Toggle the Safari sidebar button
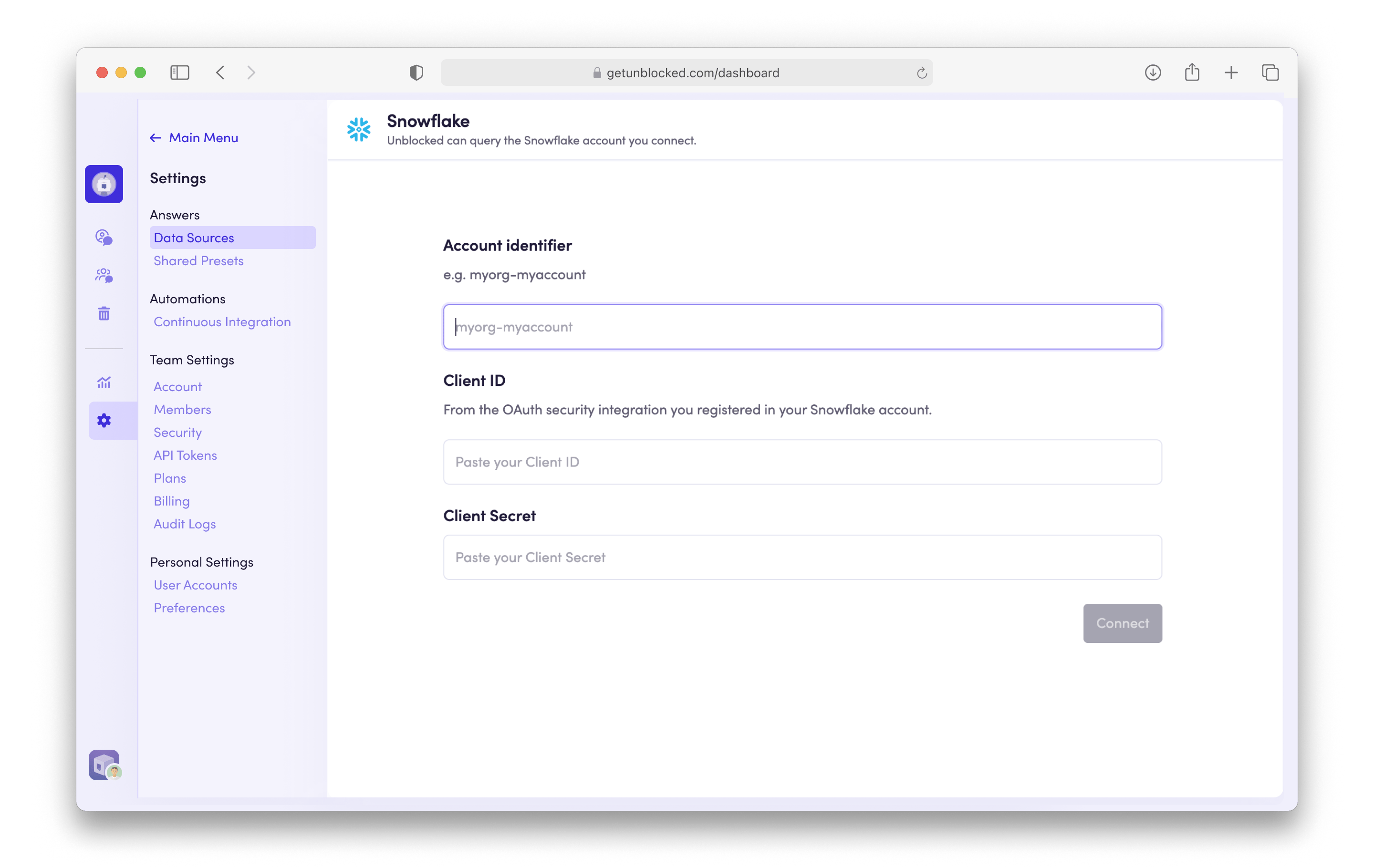This screenshot has width=1374, height=868. (180, 72)
